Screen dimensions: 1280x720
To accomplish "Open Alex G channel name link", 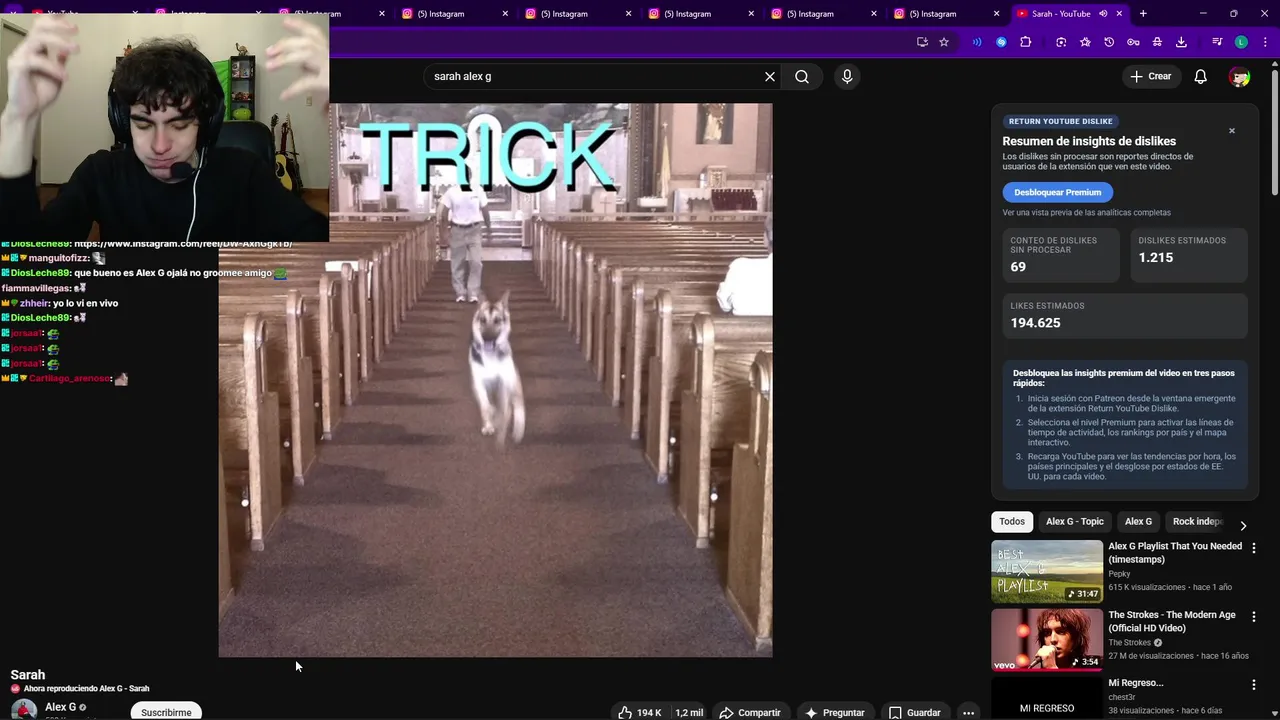I will coord(60,707).
